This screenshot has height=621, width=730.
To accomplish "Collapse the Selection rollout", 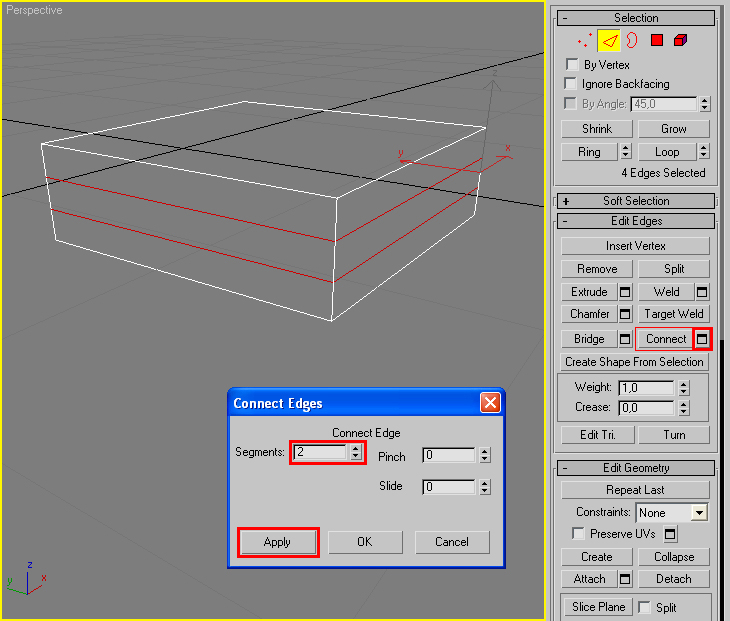I will click(635, 18).
